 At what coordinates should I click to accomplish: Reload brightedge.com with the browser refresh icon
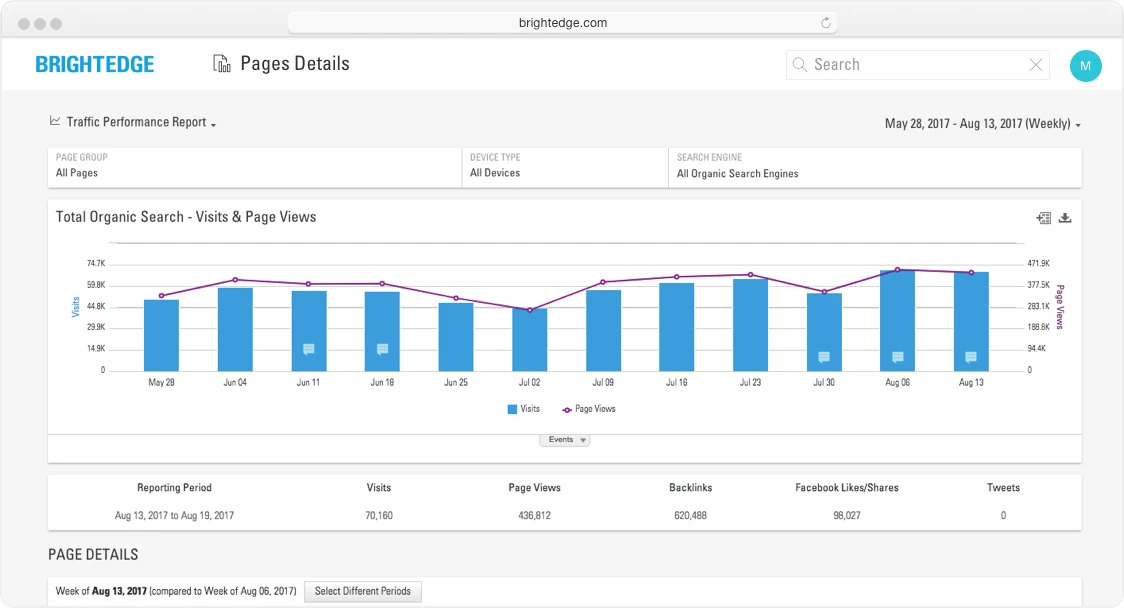(826, 21)
